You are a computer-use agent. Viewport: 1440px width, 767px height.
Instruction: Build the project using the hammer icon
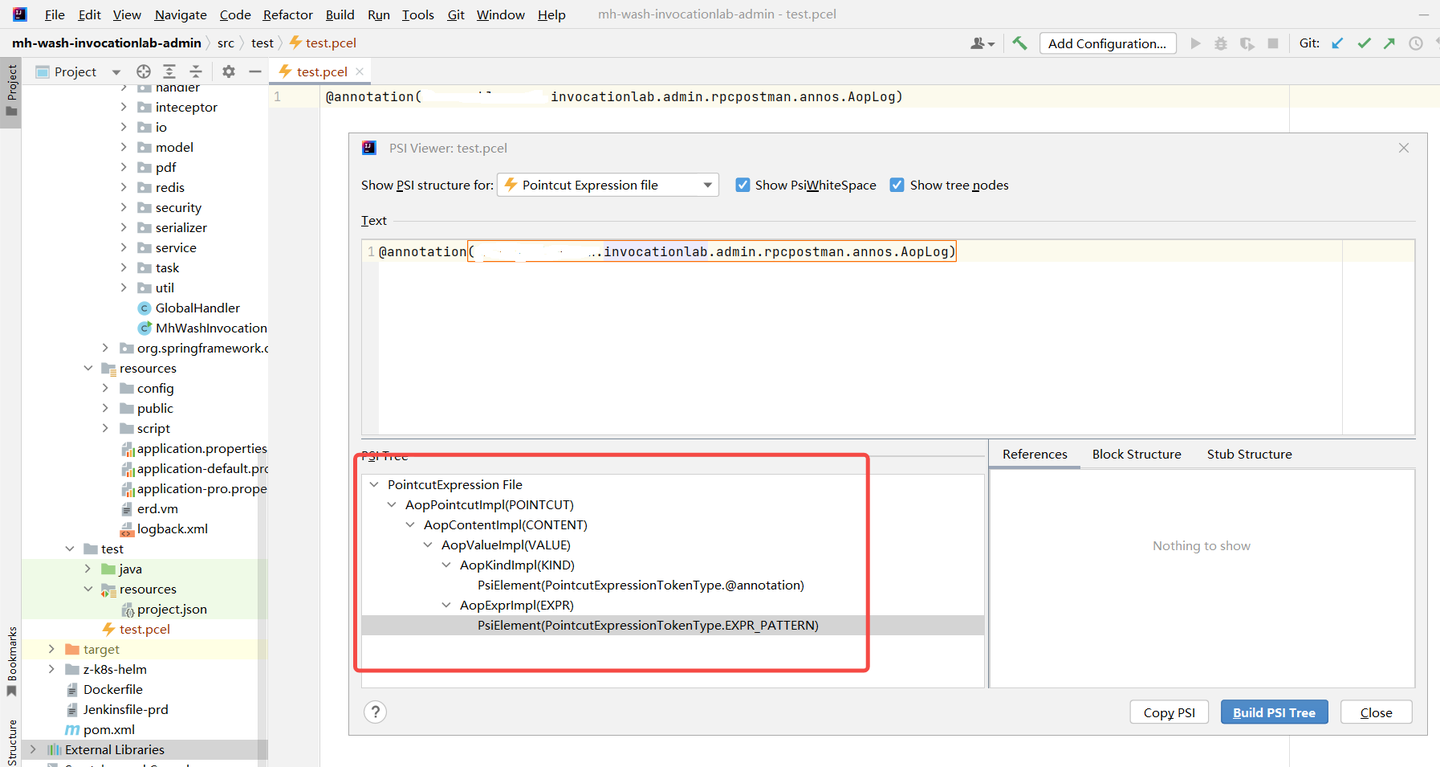pyautogui.click(x=1019, y=43)
